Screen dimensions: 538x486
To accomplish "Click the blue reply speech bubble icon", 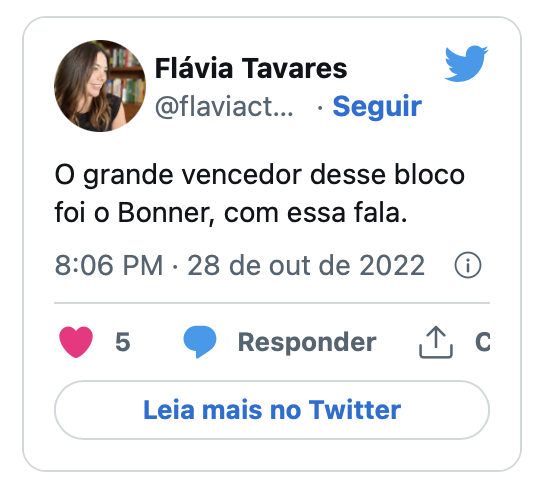I will (x=200, y=342).
